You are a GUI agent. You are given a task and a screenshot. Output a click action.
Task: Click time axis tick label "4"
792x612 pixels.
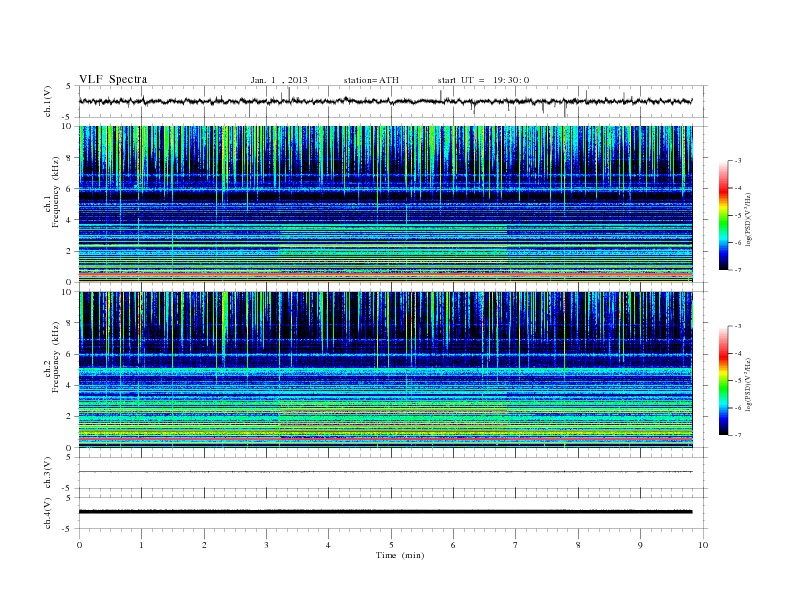point(328,545)
